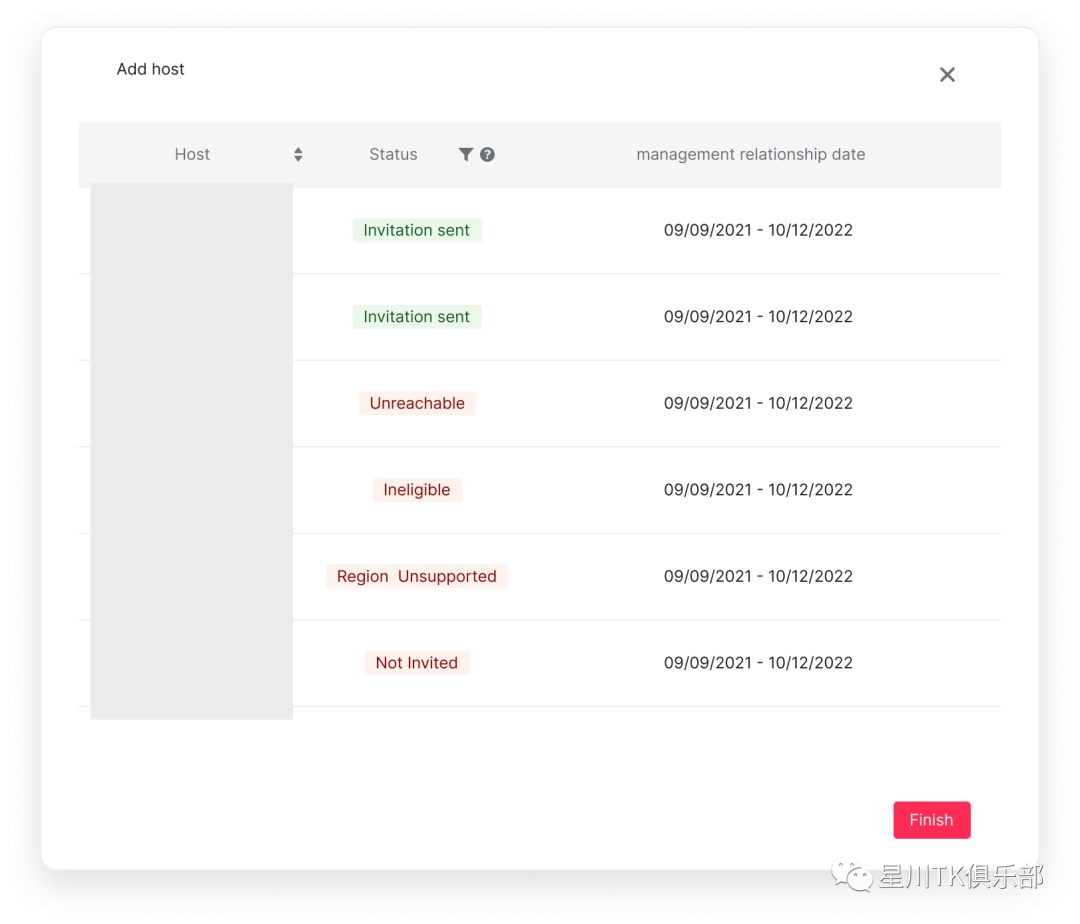
Task: Sort hosts using the Host column arrows
Action: pyautogui.click(x=298, y=154)
